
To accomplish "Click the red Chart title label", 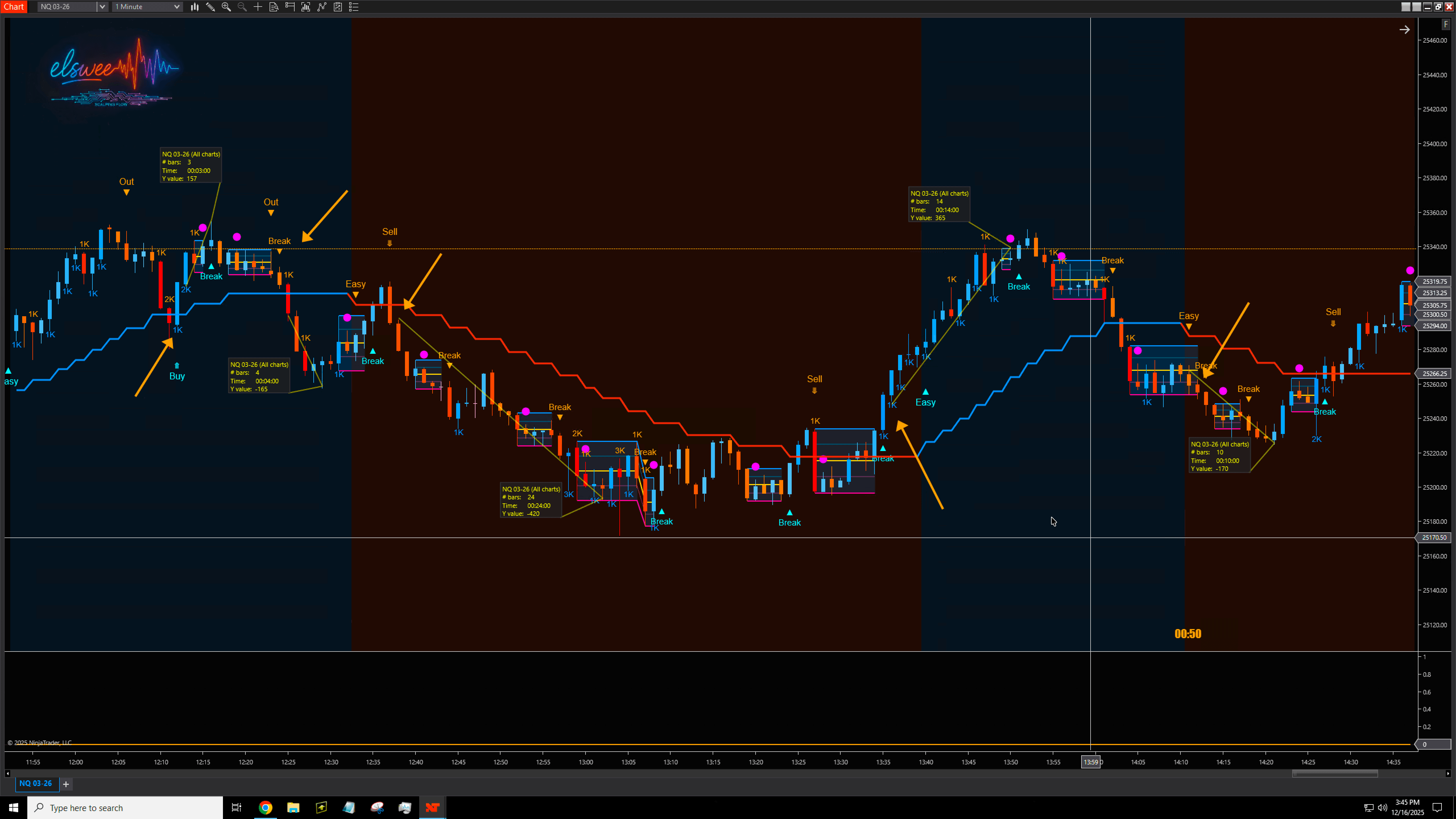I will tap(14, 7).
